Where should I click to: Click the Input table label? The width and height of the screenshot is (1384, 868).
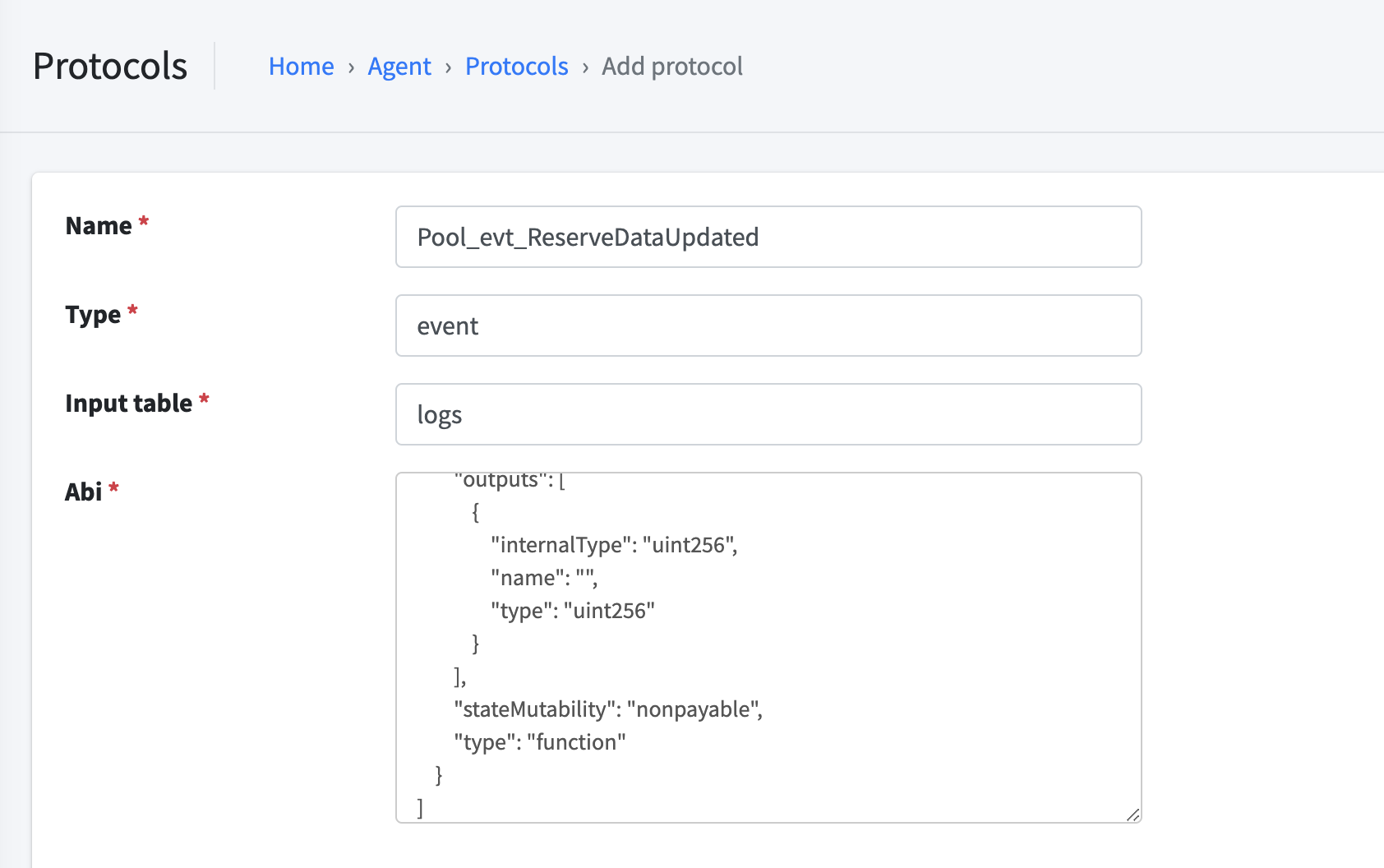(x=128, y=404)
